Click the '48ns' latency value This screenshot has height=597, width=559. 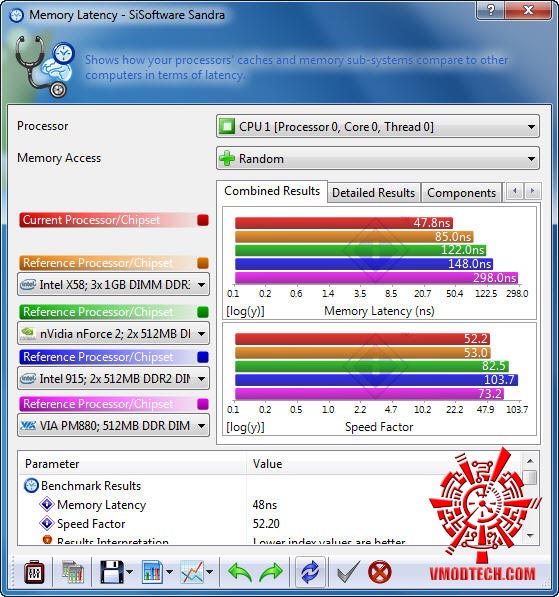[x=265, y=505]
